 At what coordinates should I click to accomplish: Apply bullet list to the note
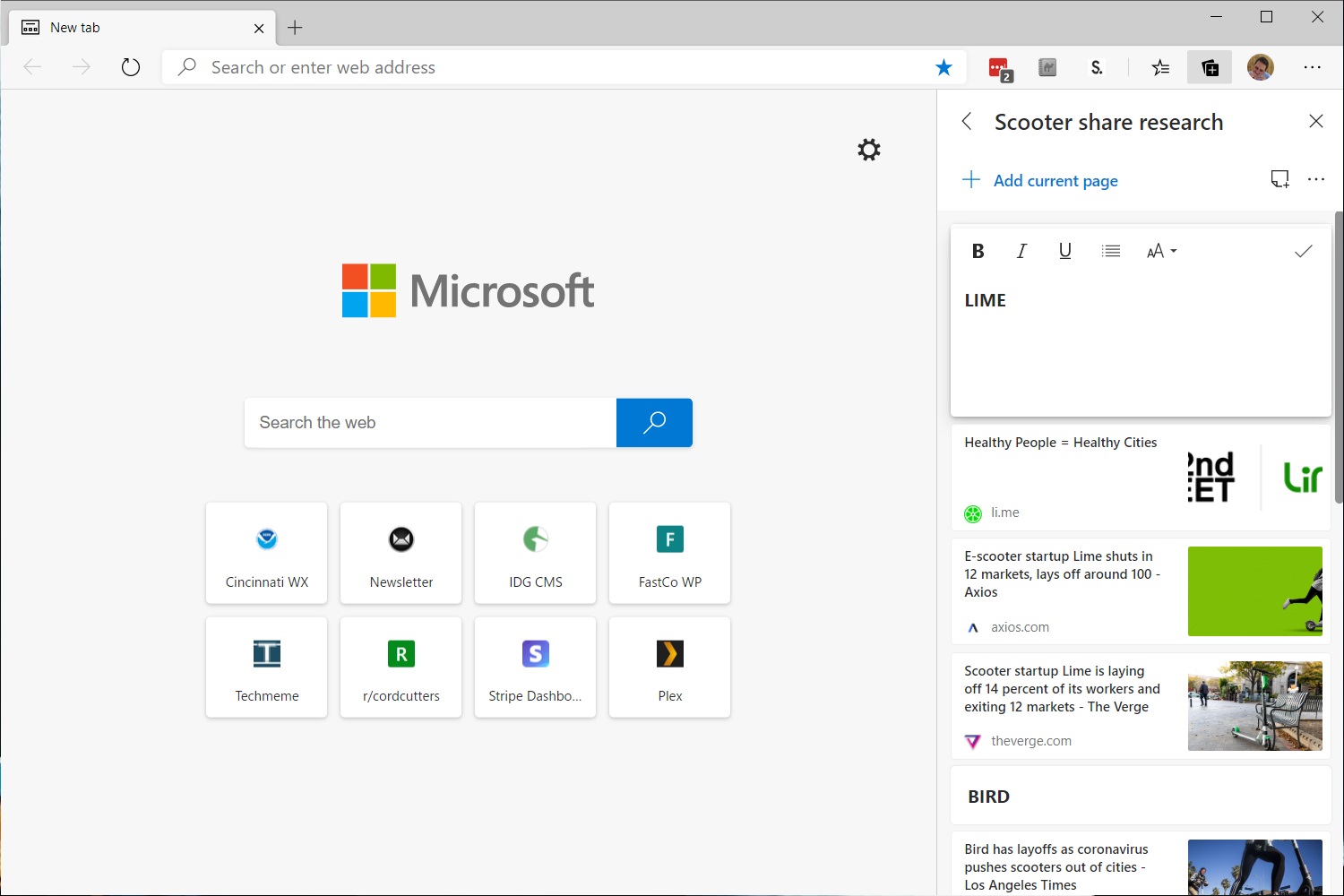pos(1111,252)
